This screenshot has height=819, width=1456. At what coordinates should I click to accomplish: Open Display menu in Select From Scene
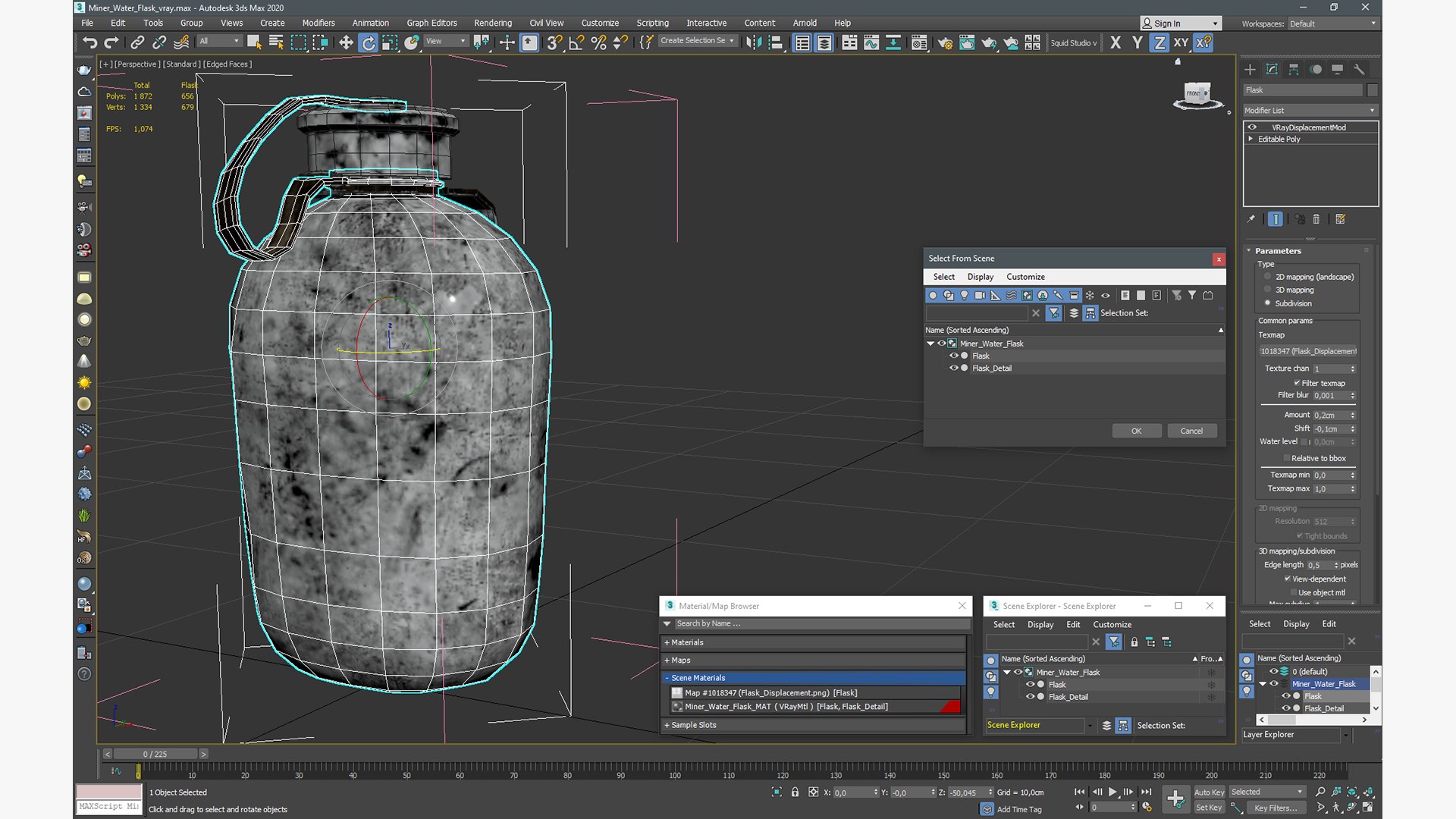(980, 277)
